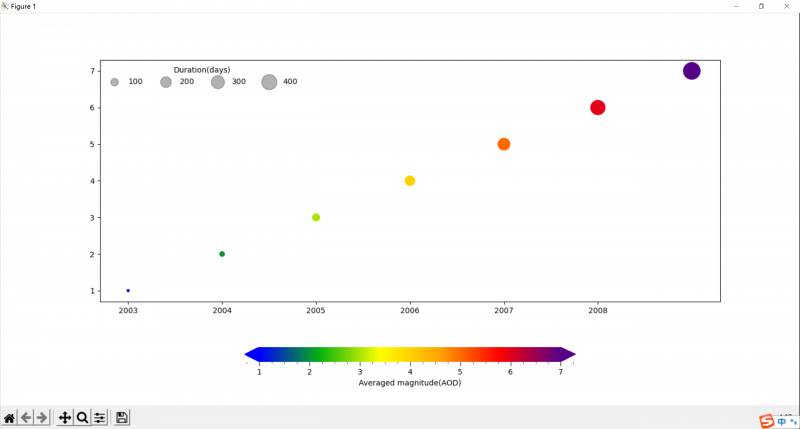Open the Configure subplots sliders icon

pos(99,418)
